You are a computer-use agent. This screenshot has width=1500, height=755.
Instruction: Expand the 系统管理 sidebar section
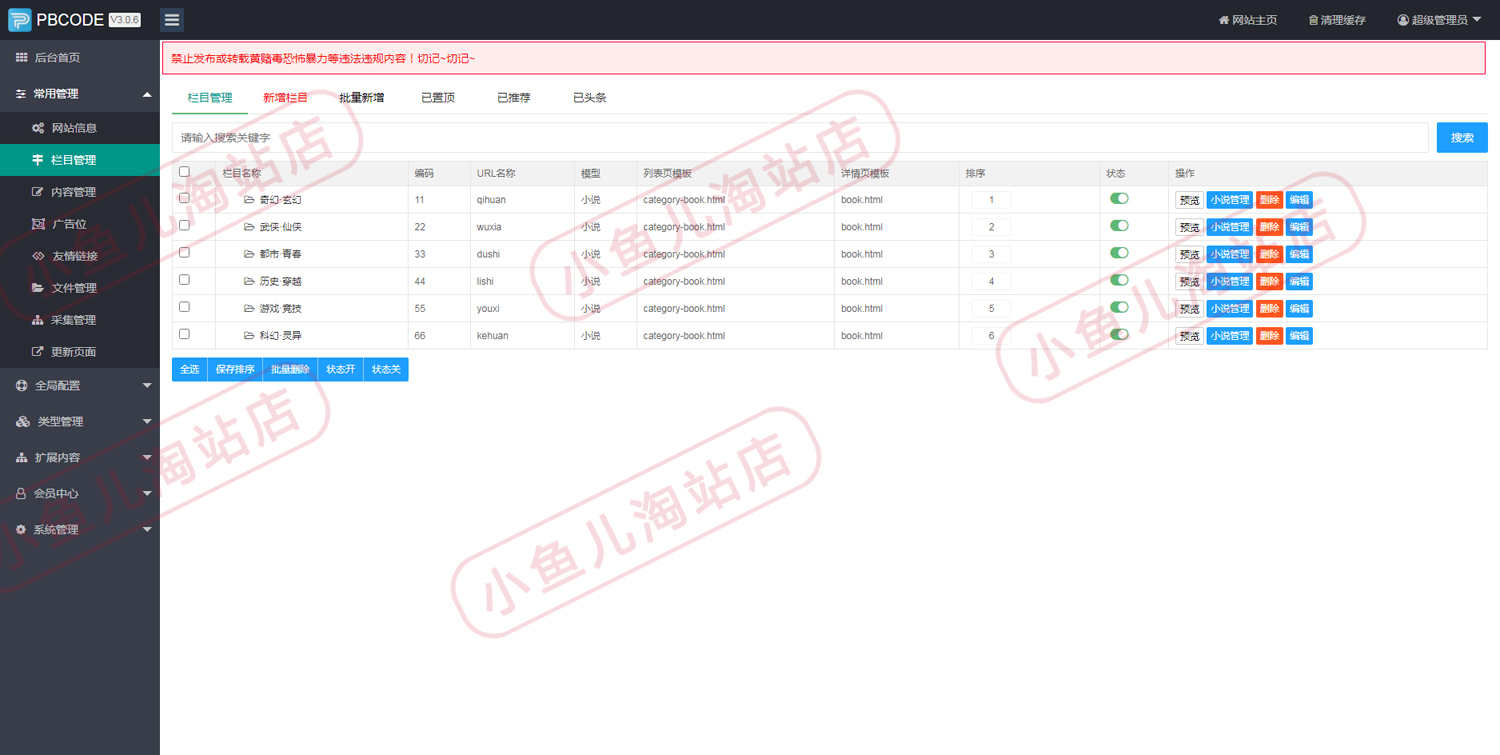click(80, 529)
